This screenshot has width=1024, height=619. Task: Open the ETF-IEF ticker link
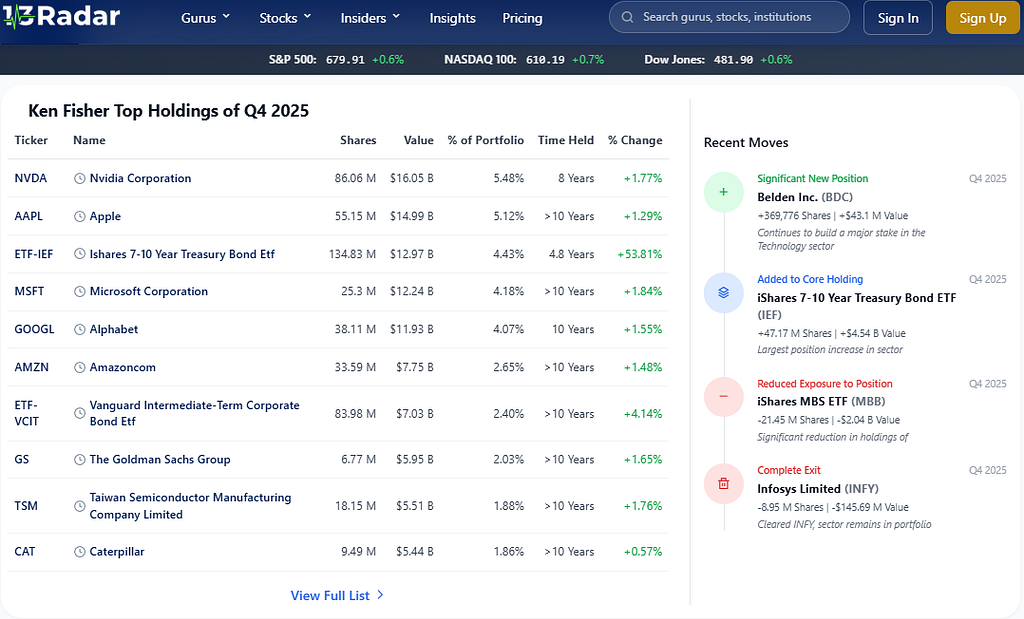click(34, 254)
